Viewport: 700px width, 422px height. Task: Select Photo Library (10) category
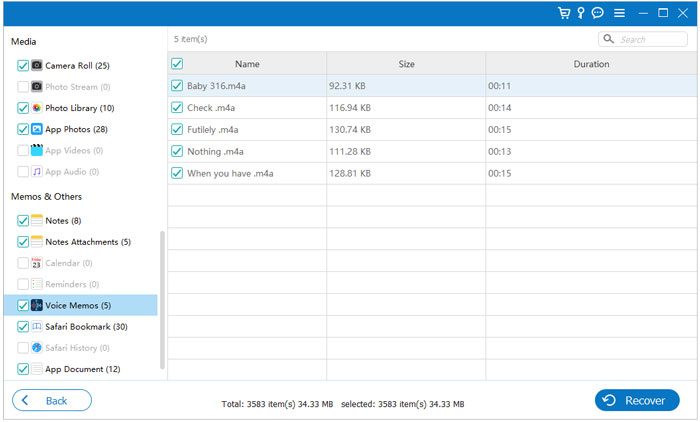[80, 108]
